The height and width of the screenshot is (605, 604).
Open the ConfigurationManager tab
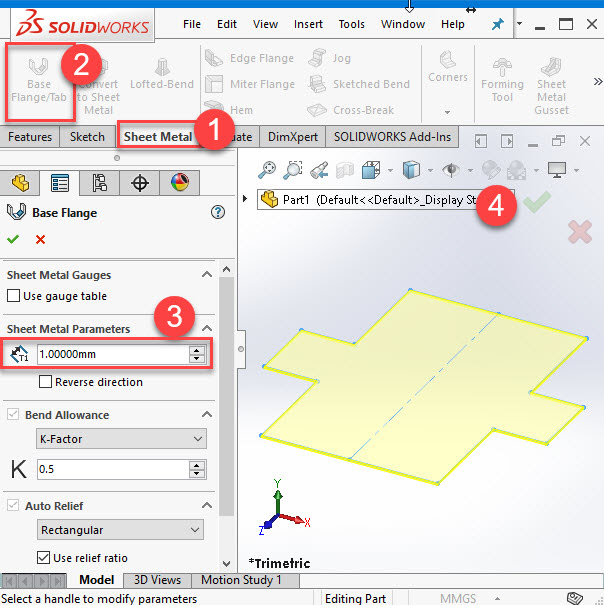[100, 183]
